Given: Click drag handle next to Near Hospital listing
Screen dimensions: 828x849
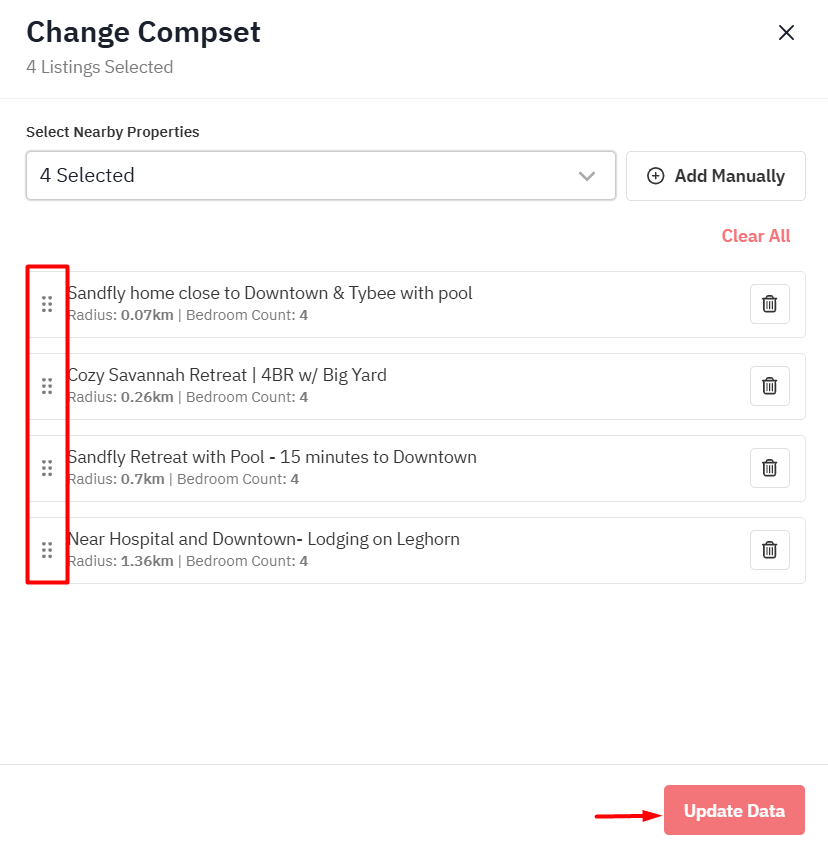Looking at the screenshot, I should [x=47, y=550].
